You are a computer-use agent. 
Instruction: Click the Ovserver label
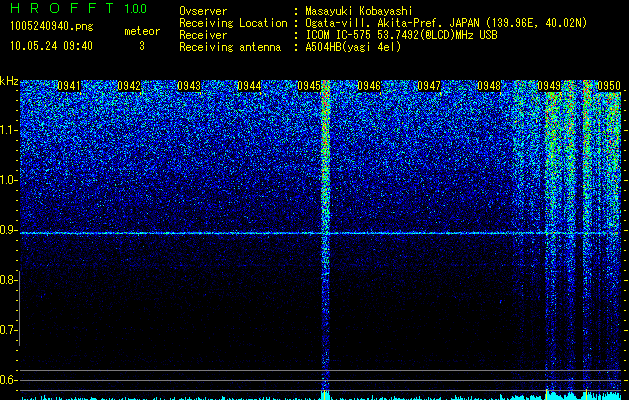[x=203, y=11]
